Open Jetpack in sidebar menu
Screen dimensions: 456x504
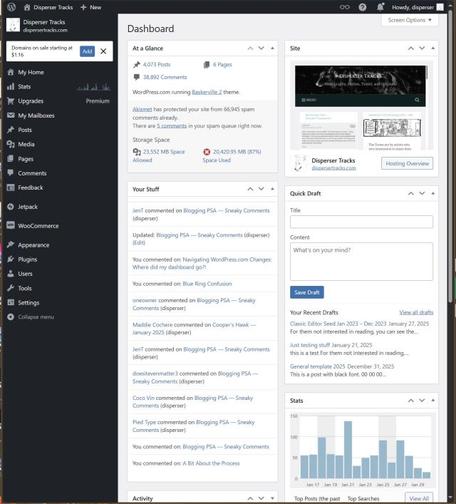click(x=28, y=207)
